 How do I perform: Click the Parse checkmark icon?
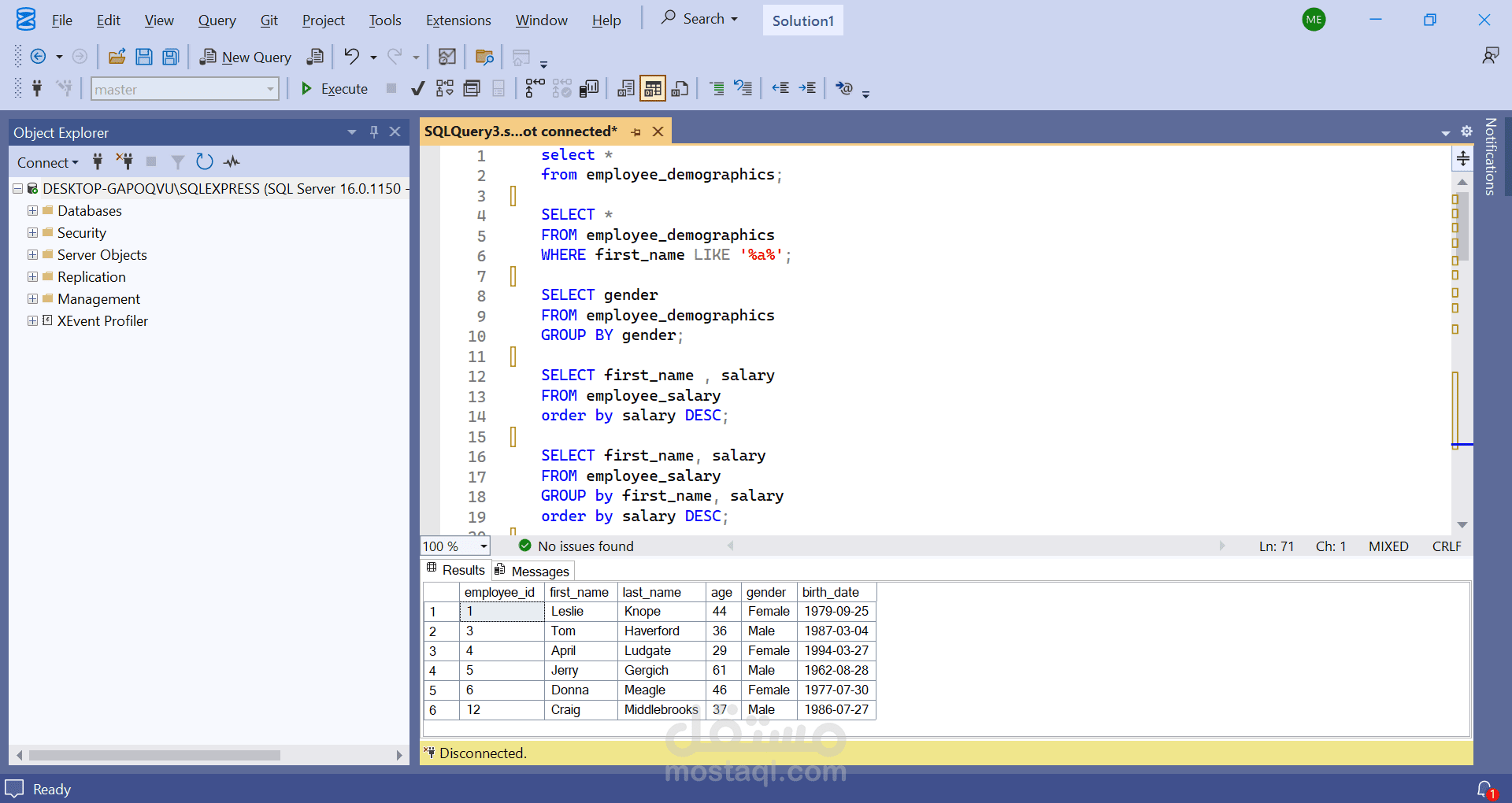pos(418,88)
